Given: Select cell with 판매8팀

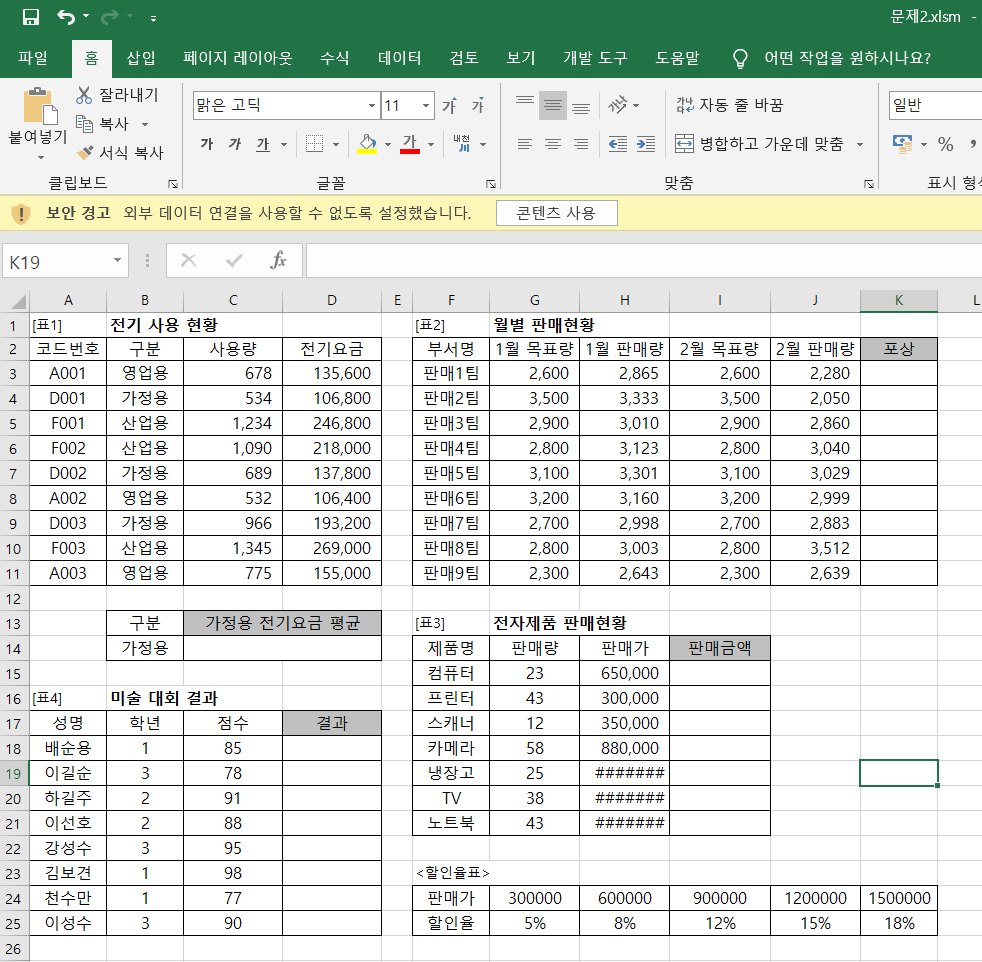Looking at the screenshot, I should coord(451,548).
